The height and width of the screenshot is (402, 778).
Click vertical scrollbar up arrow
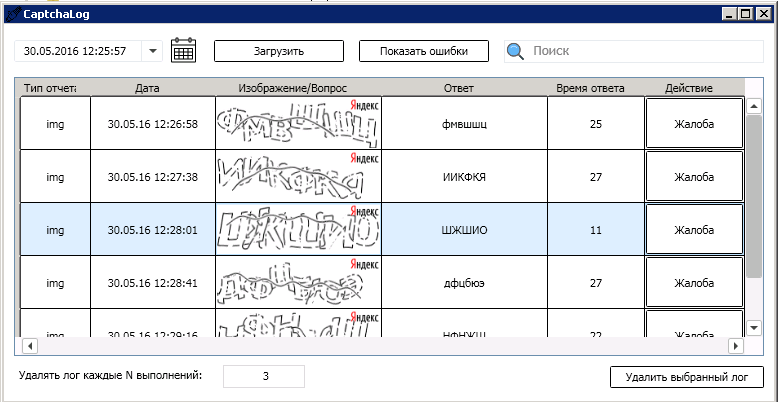[754, 106]
